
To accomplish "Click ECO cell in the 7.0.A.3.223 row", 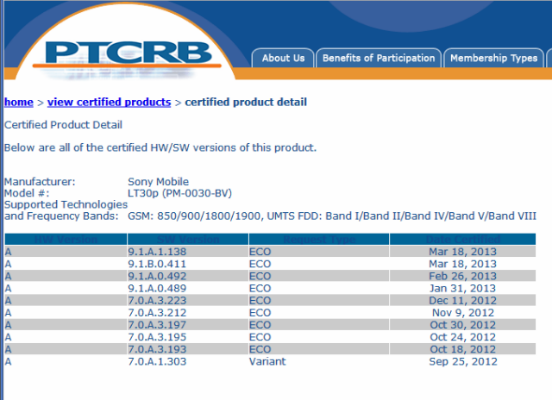I will 319,300.
